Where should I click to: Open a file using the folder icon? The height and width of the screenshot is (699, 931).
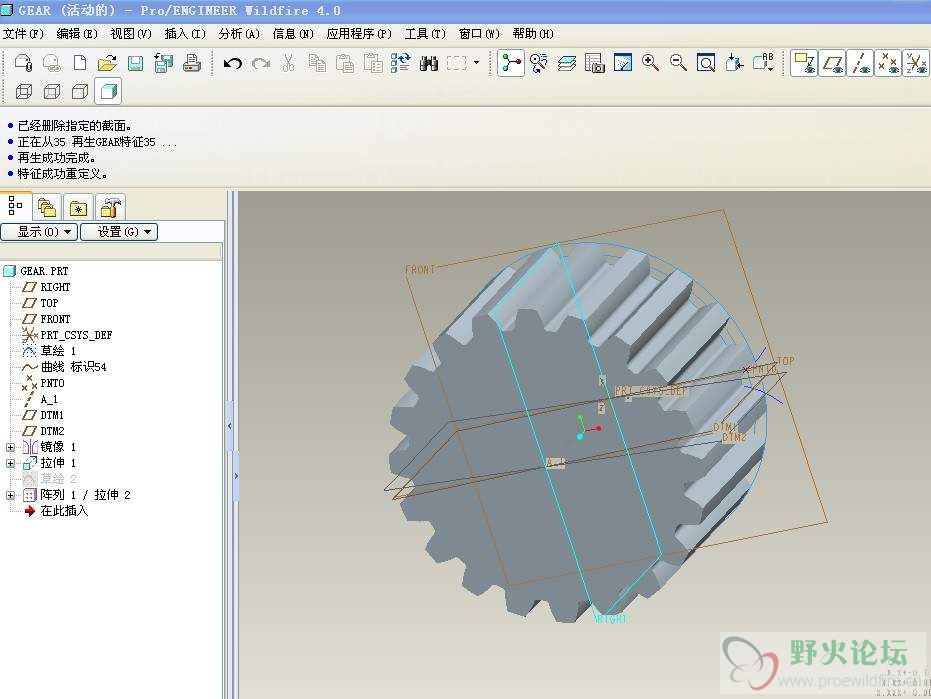coord(107,62)
